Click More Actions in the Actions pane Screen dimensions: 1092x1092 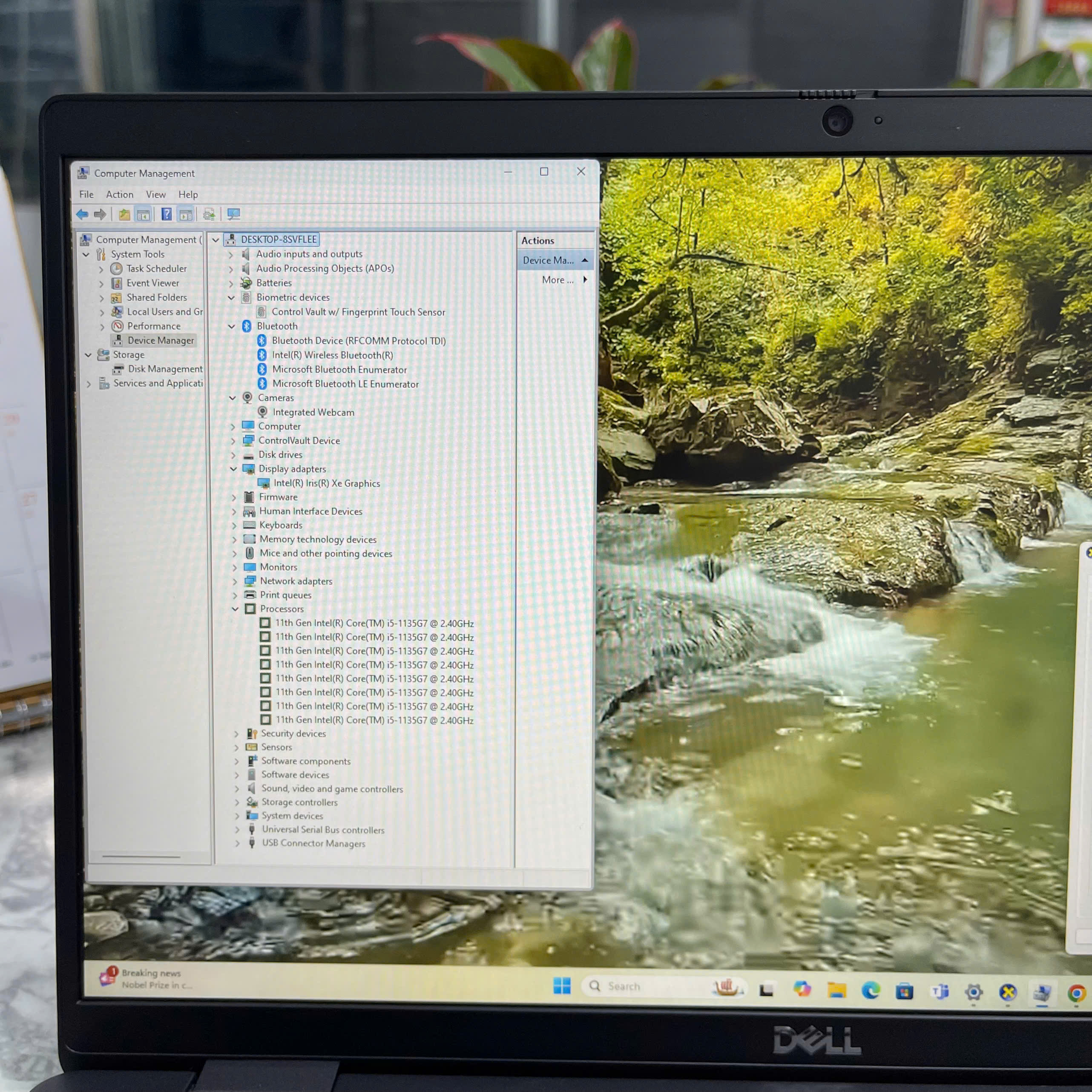tap(557, 280)
